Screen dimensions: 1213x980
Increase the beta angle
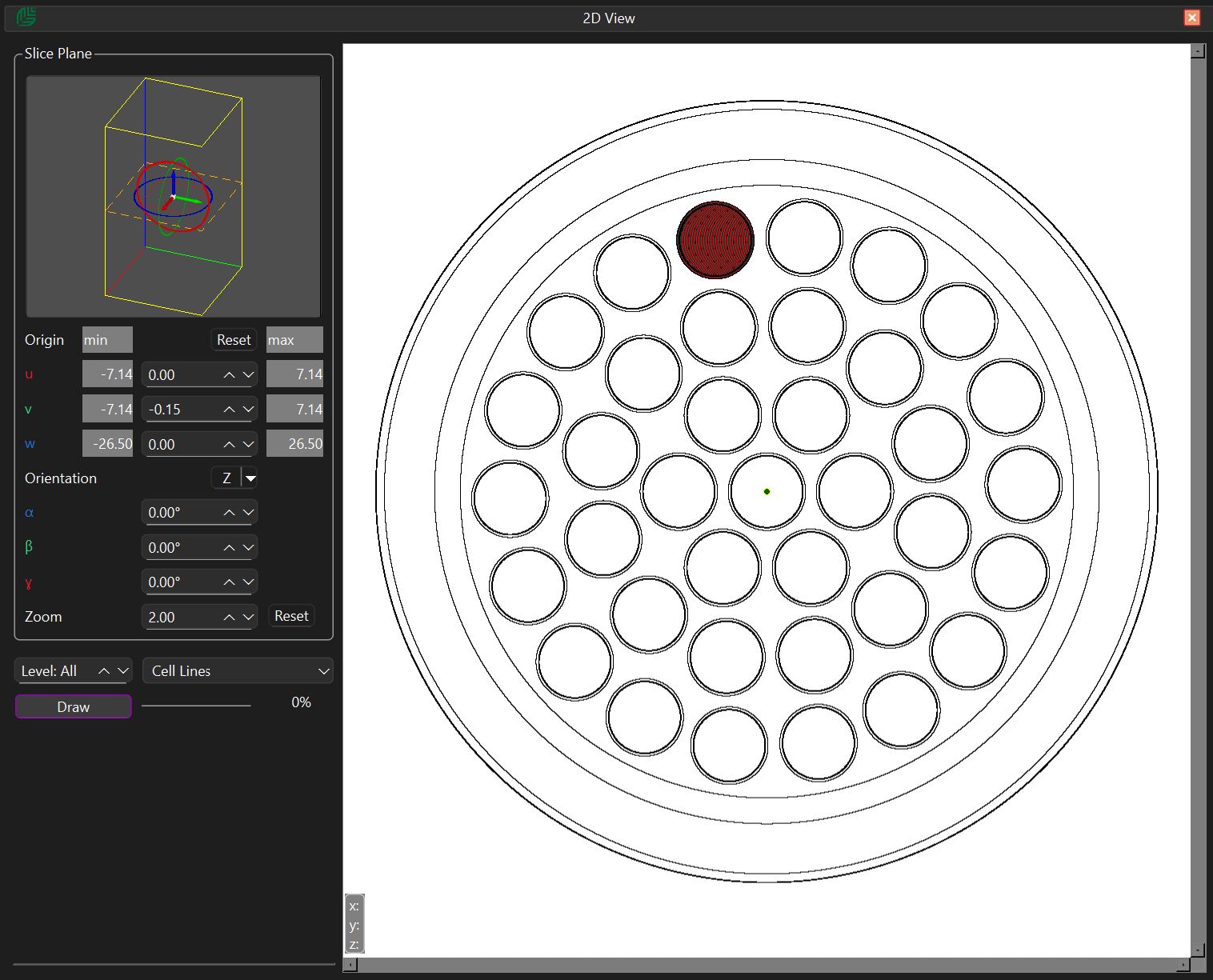230,547
